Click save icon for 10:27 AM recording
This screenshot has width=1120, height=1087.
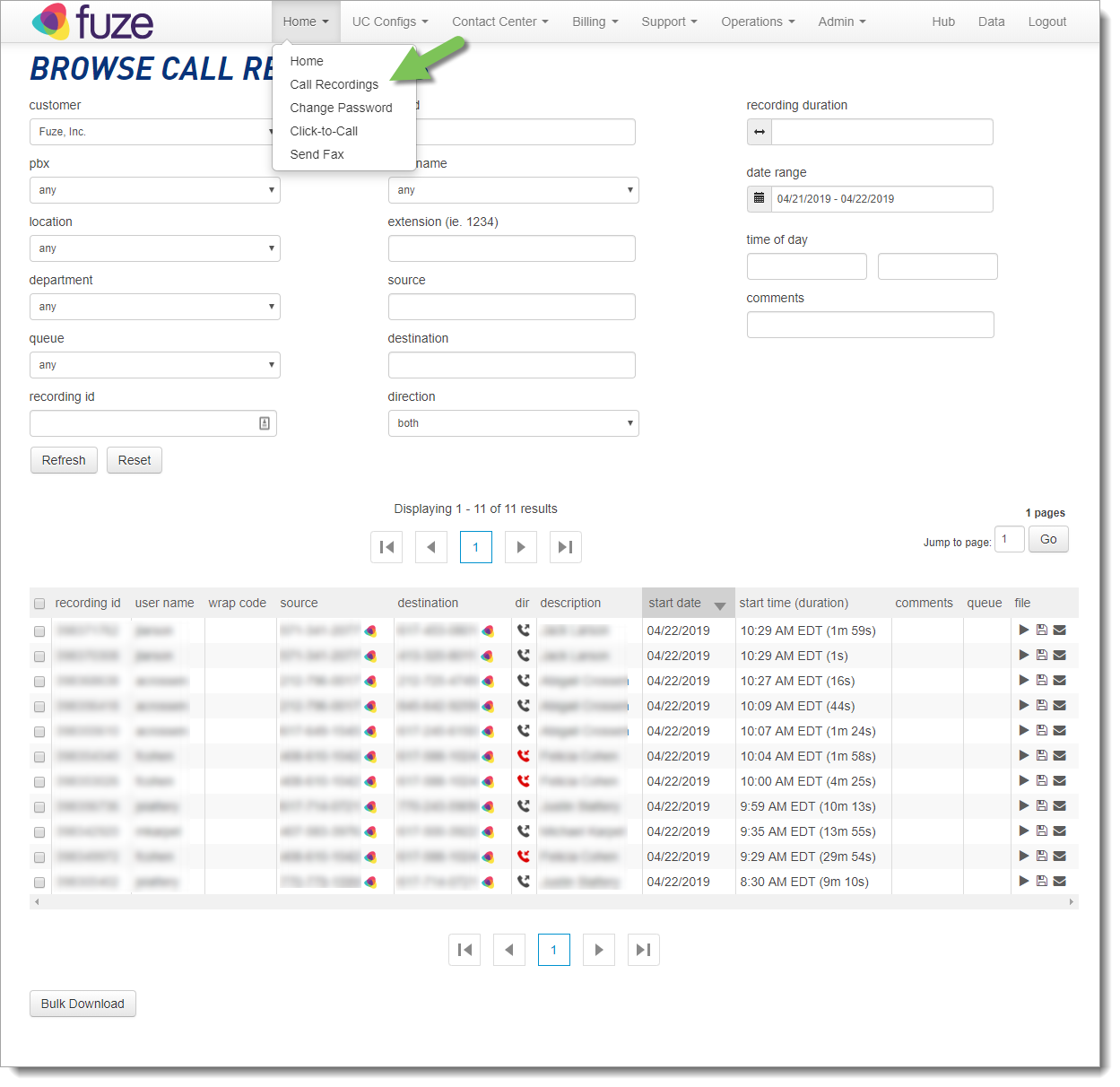click(x=1041, y=681)
